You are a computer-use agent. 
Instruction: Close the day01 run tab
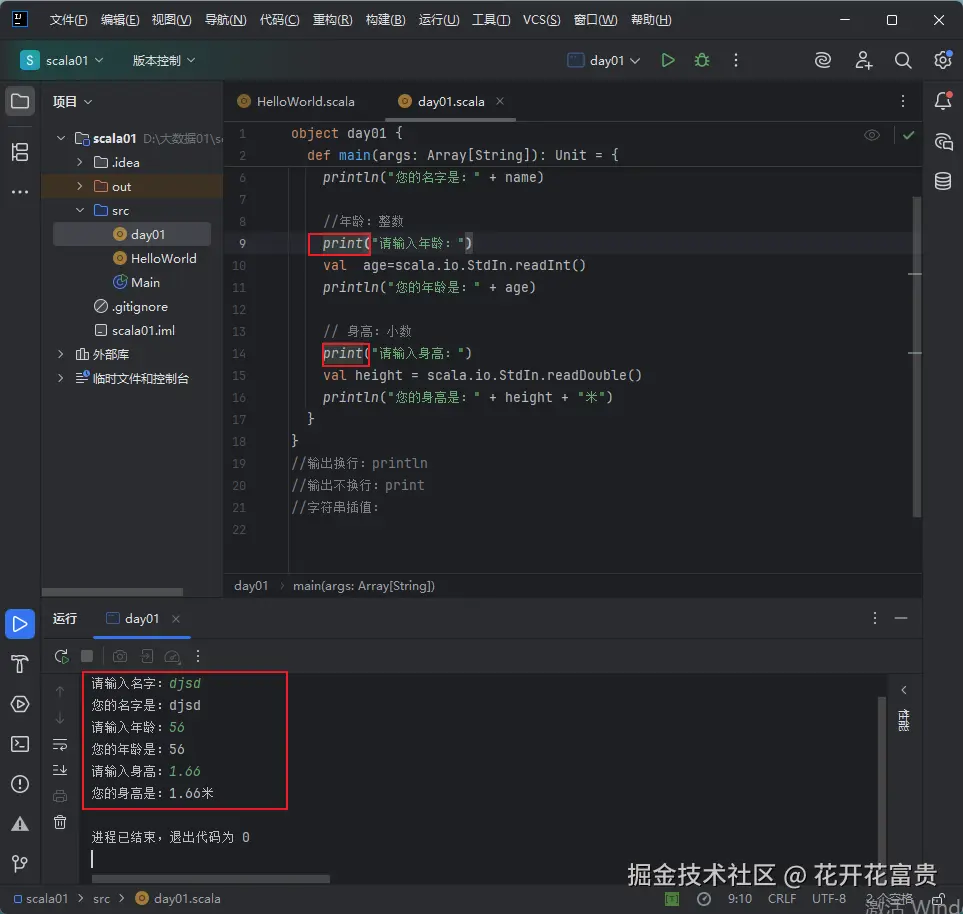(176, 619)
